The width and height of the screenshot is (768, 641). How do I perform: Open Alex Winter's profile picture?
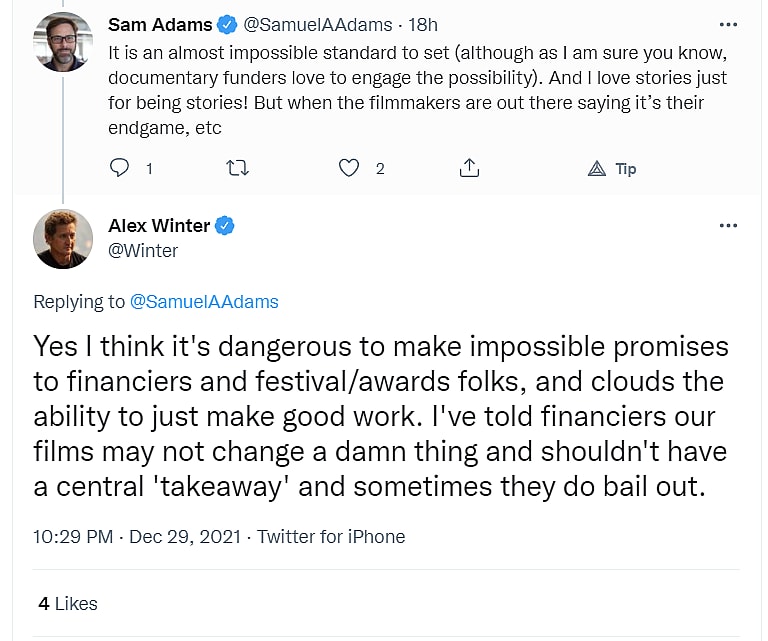[x=62, y=239]
